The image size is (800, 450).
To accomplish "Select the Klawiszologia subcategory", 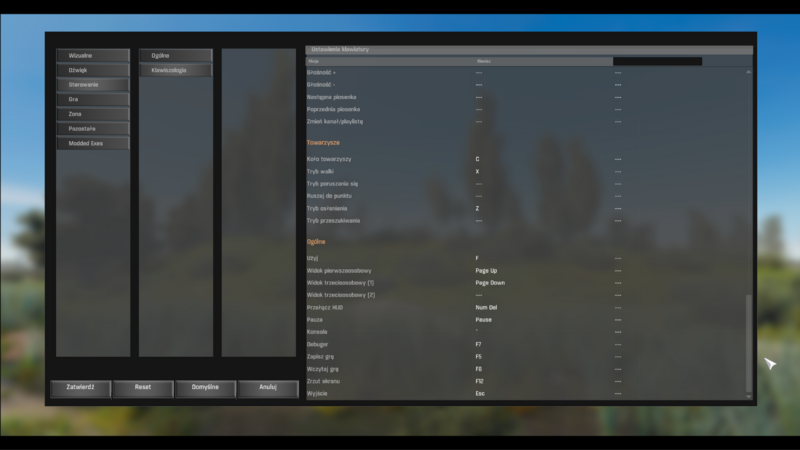I will [176, 71].
